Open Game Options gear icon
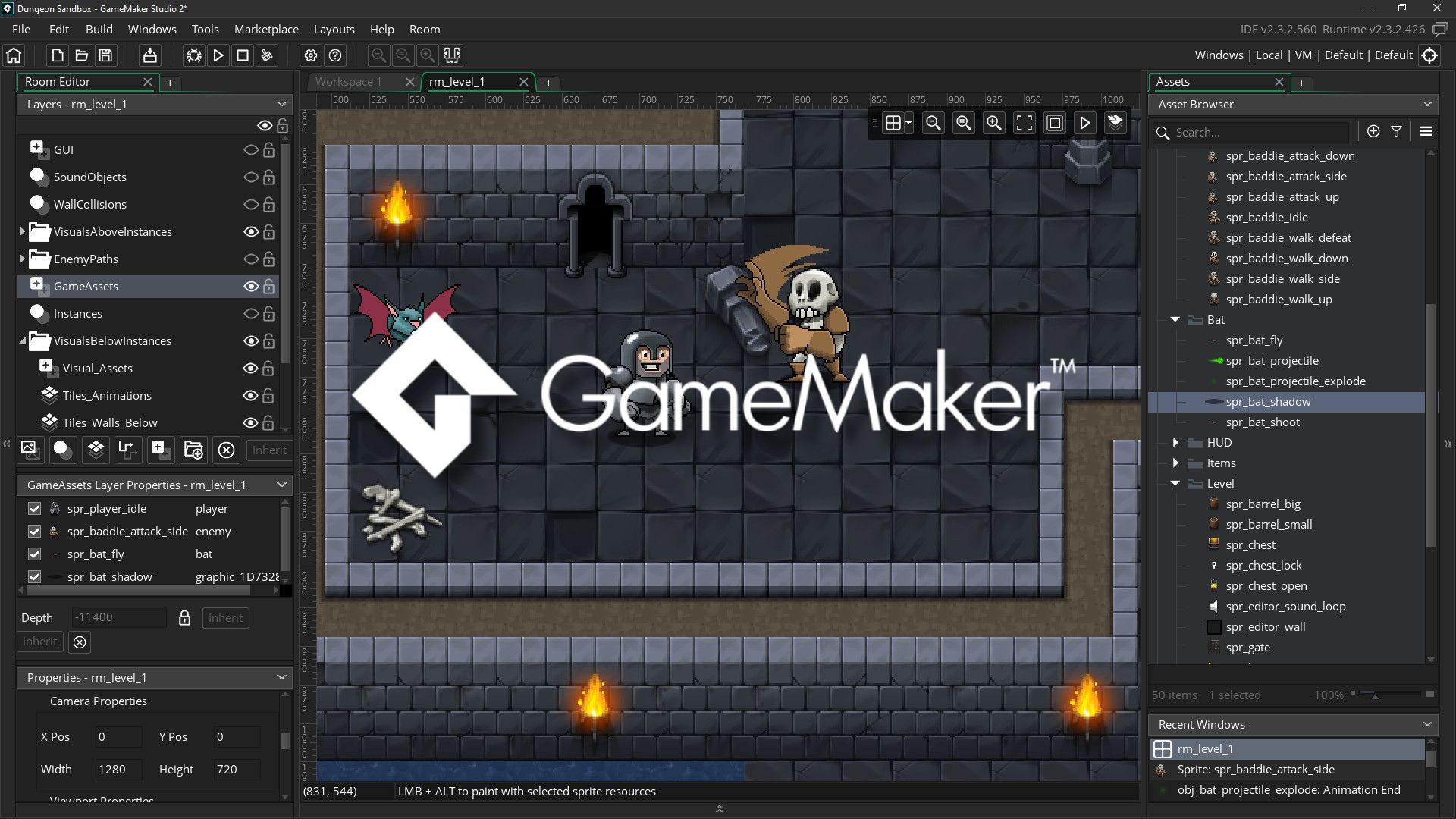The height and width of the screenshot is (819, 1456). (311, 55)
